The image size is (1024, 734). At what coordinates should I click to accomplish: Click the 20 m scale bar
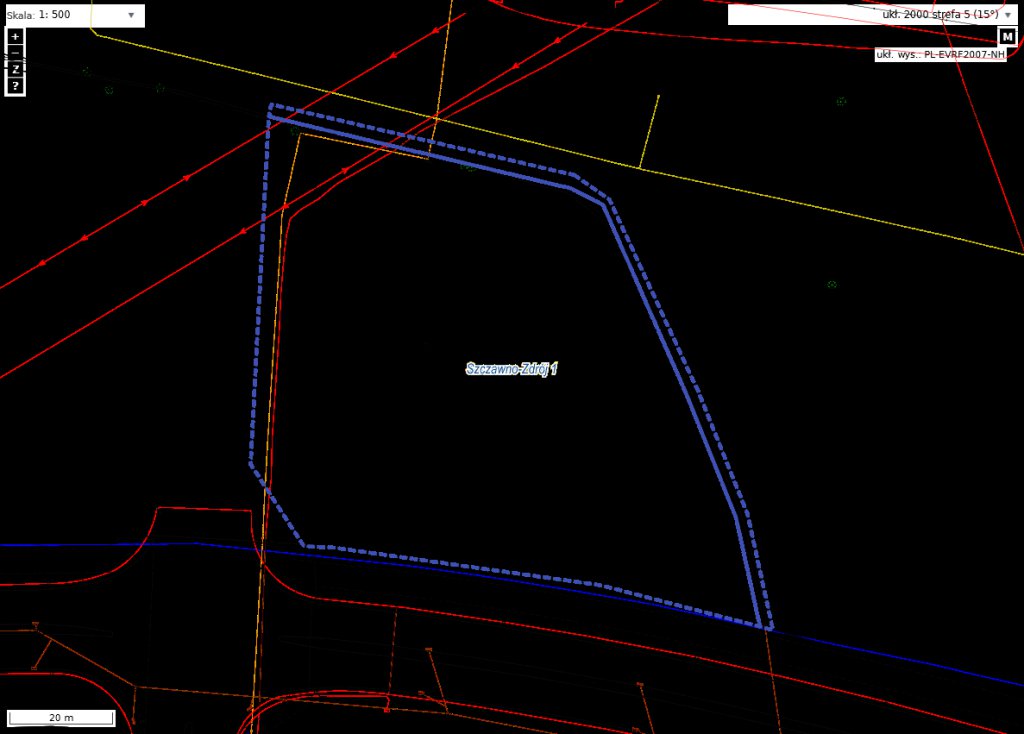(x=61, y=718)
